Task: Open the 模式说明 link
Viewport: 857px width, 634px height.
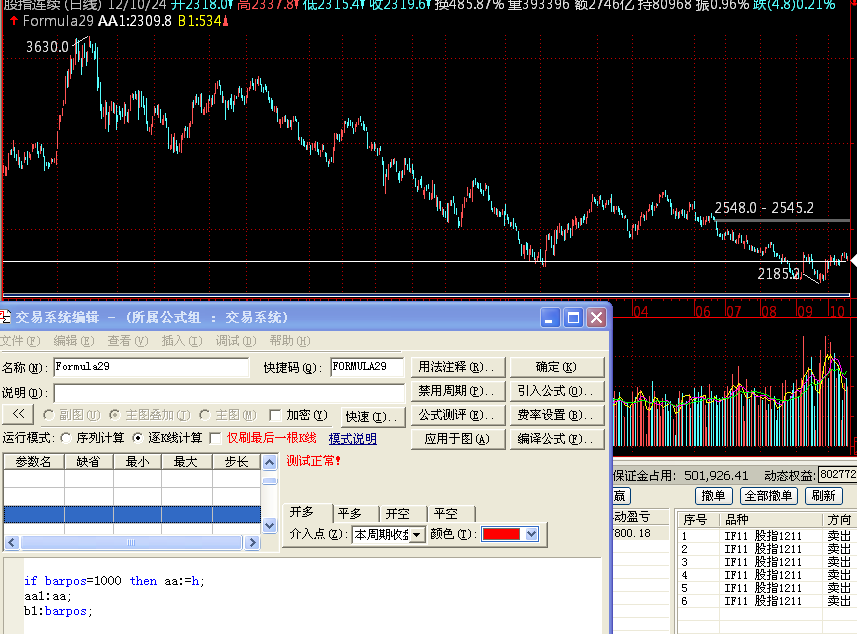Action: (x=353, y=438)
